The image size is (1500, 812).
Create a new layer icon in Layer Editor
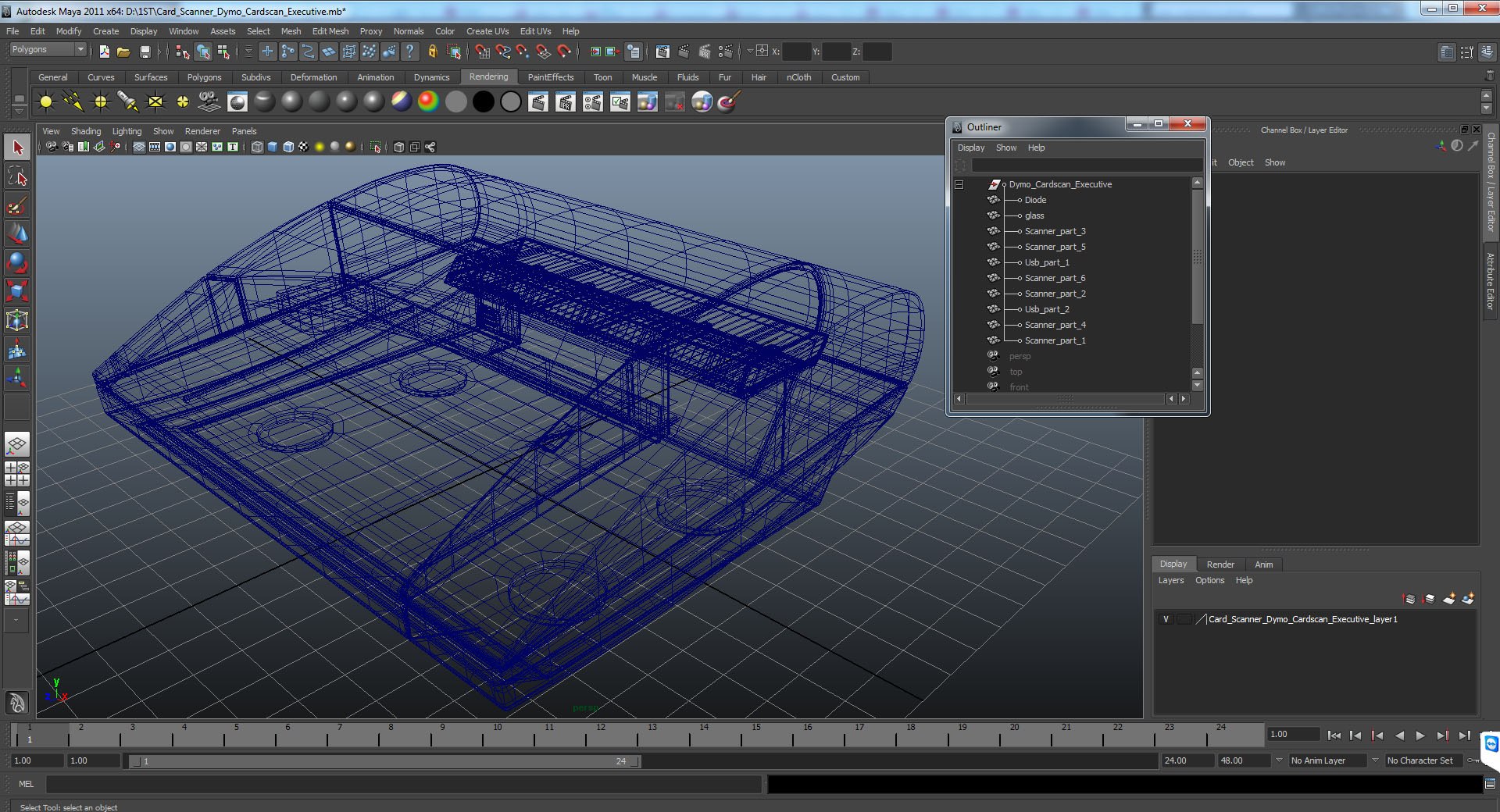(1449, 599)
